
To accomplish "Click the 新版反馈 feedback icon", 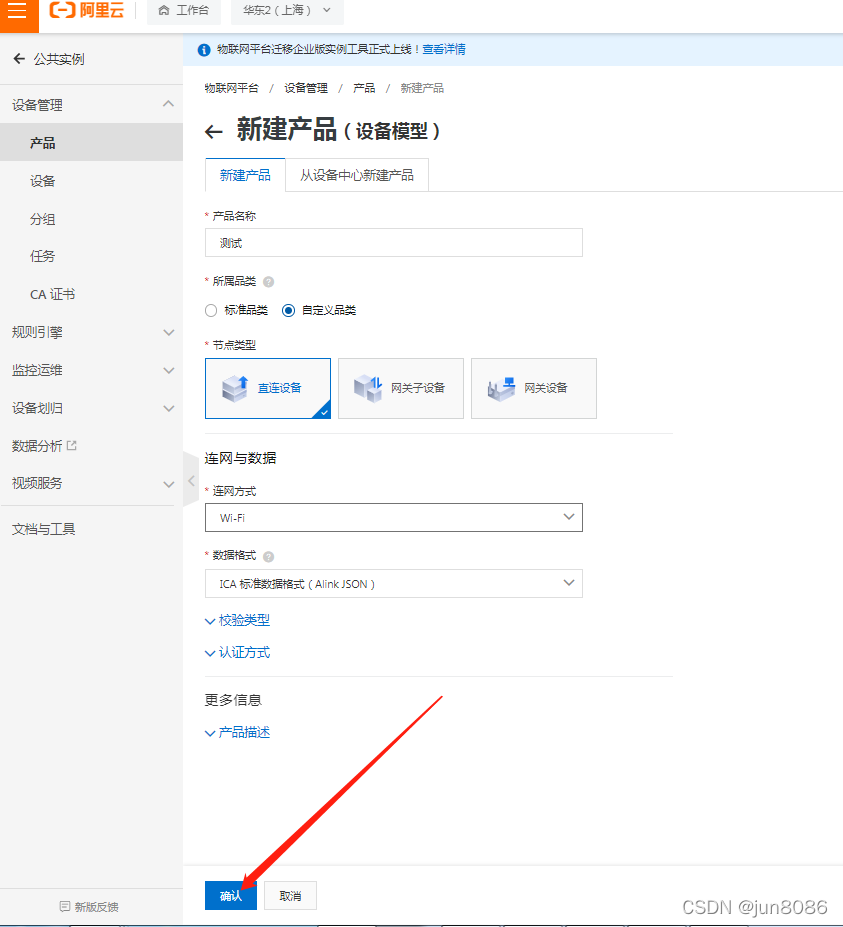I will point(63,904).
